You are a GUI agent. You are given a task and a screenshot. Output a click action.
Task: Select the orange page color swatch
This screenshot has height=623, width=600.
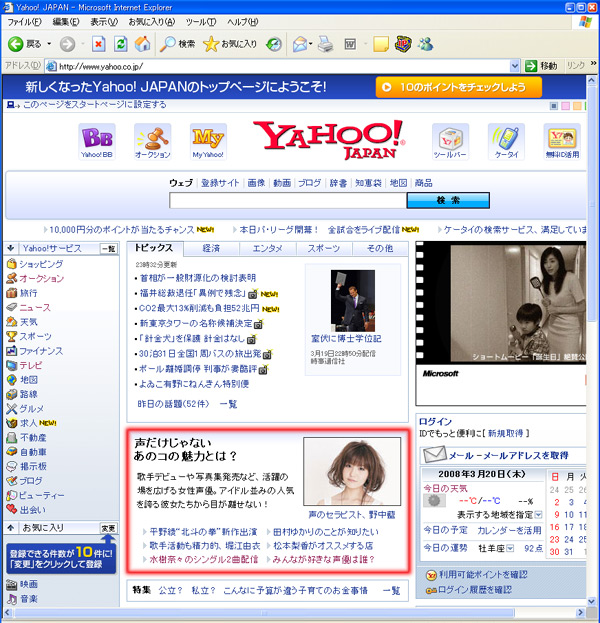click(x=577, y=106)
